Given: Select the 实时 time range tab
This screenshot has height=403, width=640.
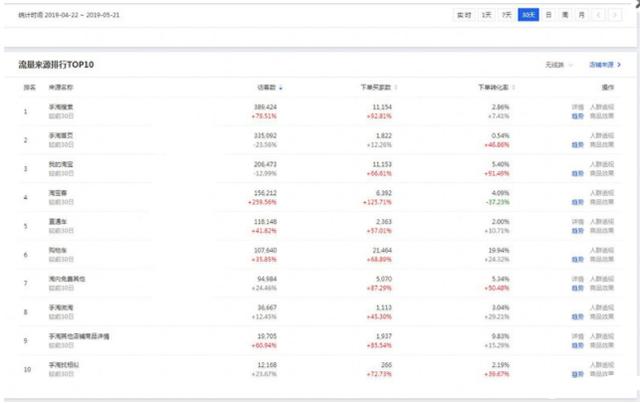Looking at the screenshot, I should 464,15.
